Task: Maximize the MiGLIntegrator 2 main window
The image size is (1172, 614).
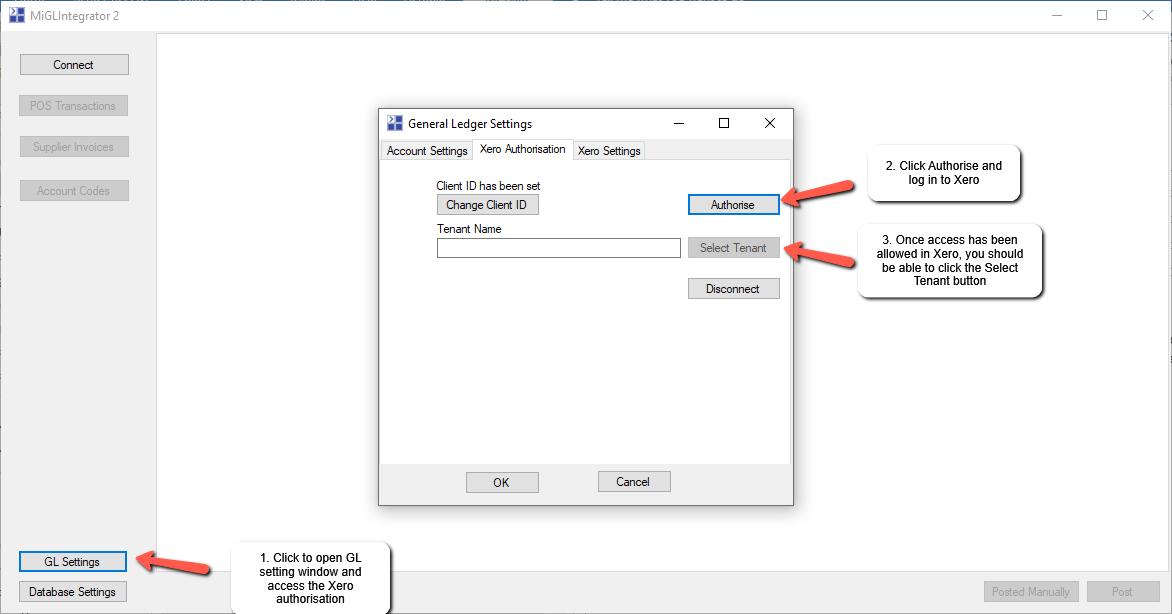Action: click(1102, 15)
